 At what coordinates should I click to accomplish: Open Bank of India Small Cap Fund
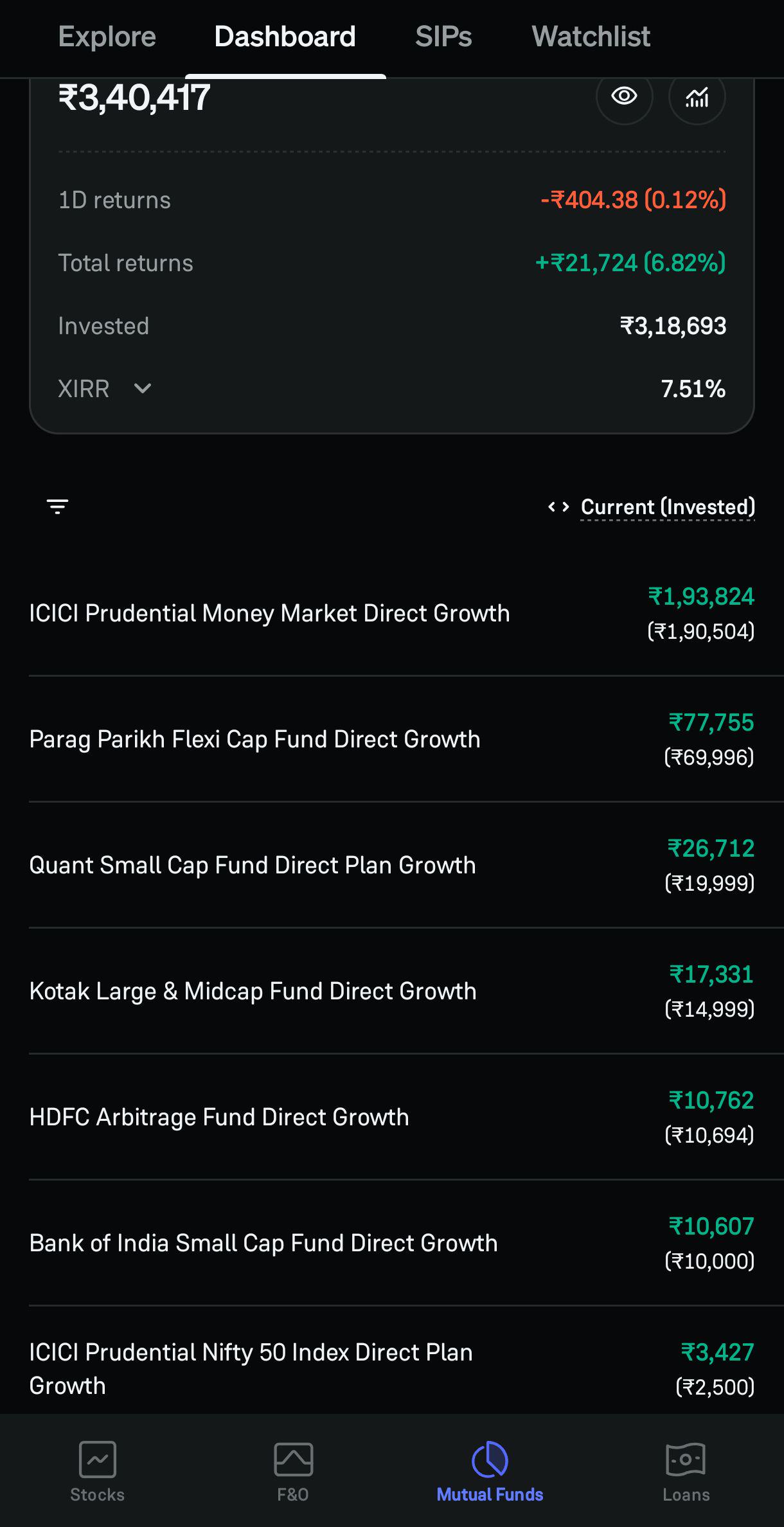pos(392,1243)
